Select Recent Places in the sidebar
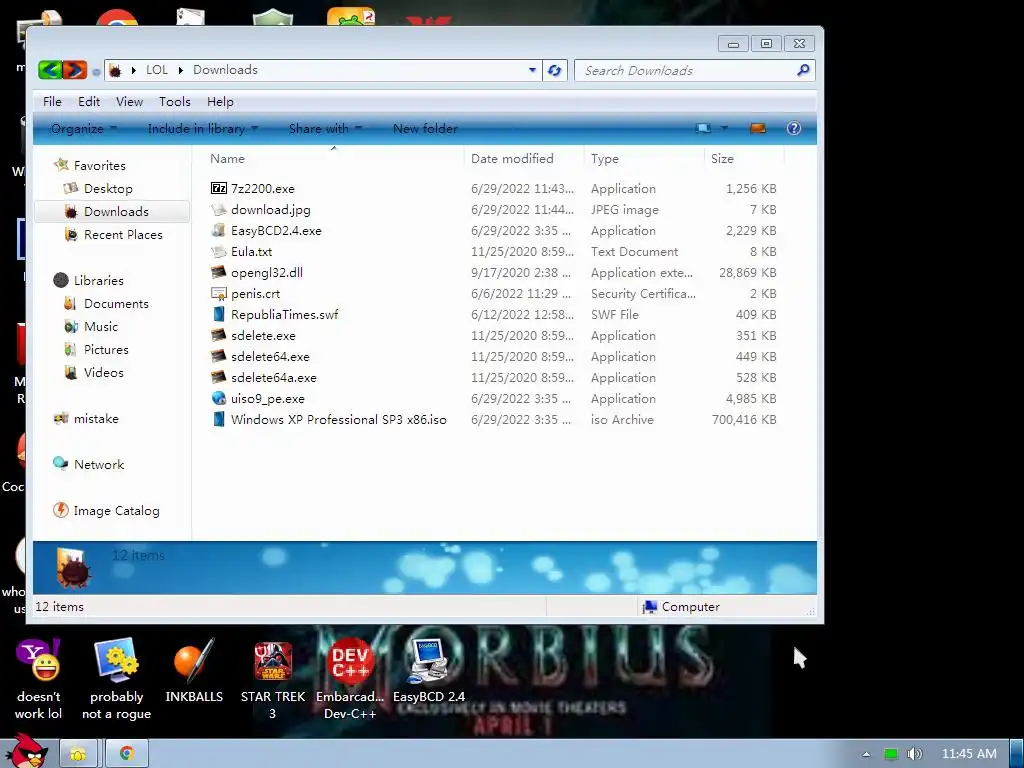Viewport: 1024px width, 768px height. pos(123,234)
